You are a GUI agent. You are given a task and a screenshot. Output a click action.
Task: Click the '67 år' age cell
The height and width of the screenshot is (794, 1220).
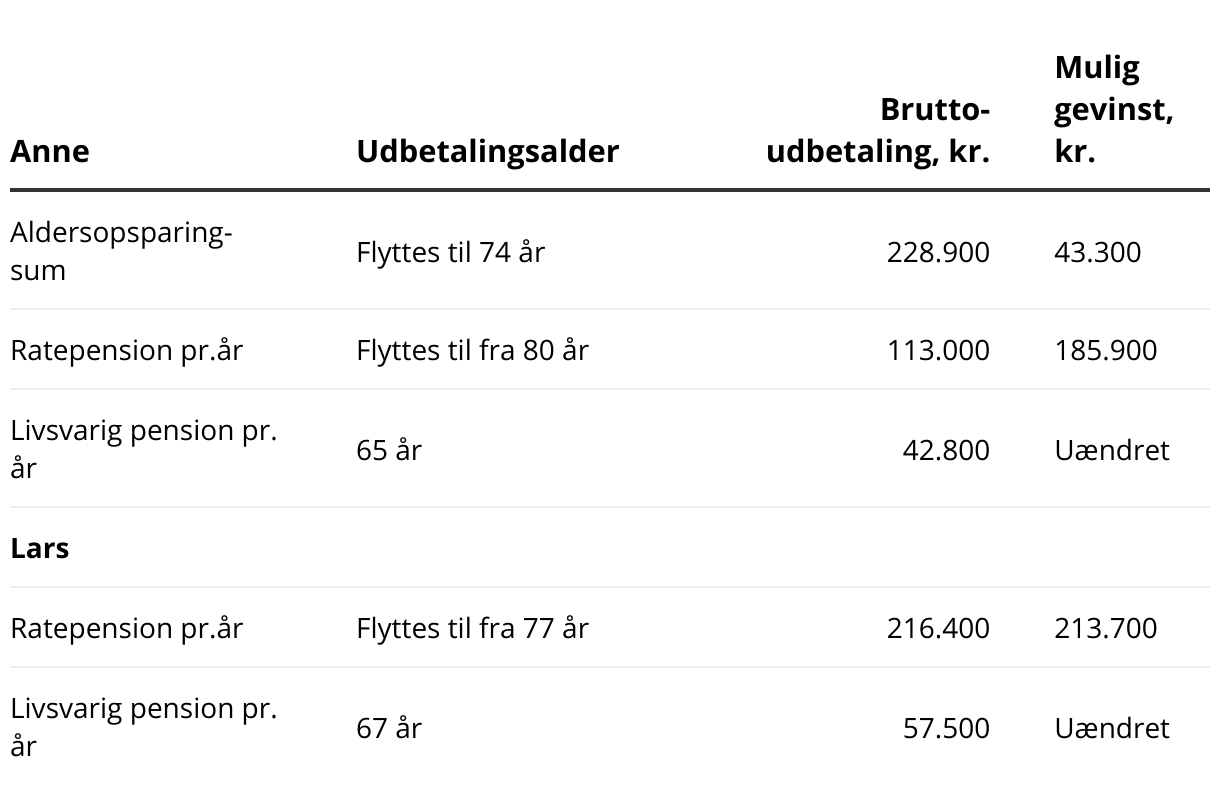(389, 727)
